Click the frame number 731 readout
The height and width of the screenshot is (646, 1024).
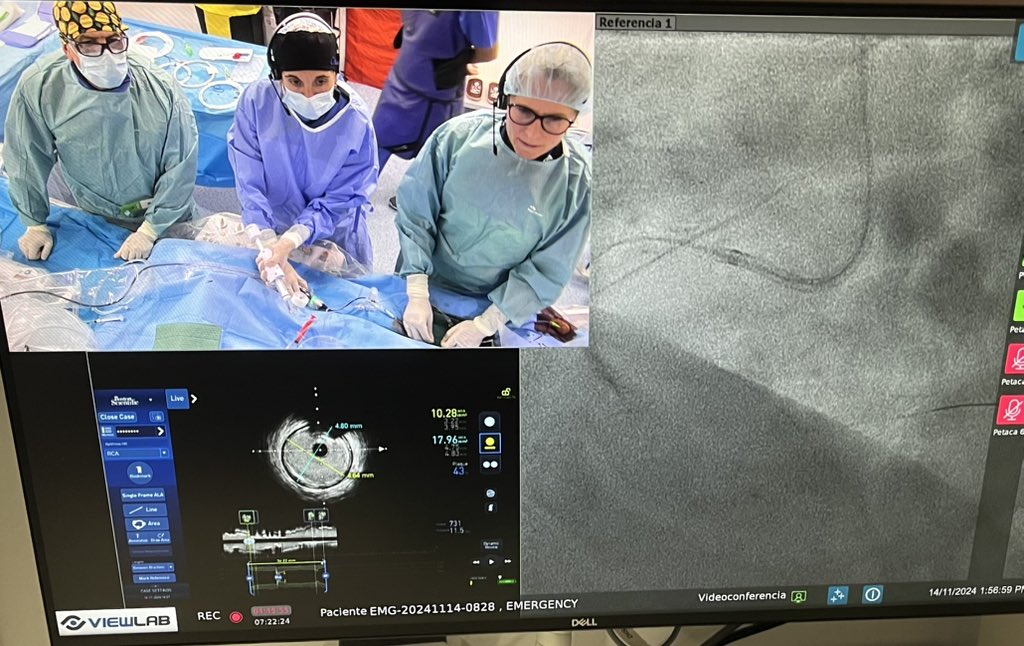click(x=455, y=523)
